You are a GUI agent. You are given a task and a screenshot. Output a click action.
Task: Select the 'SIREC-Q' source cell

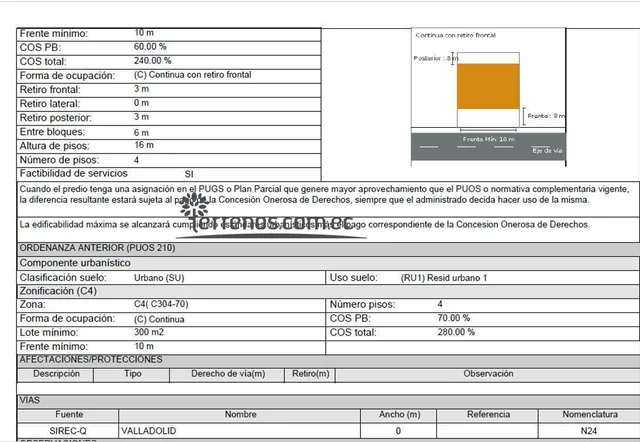pyautogui.click(x=68, y=431)
